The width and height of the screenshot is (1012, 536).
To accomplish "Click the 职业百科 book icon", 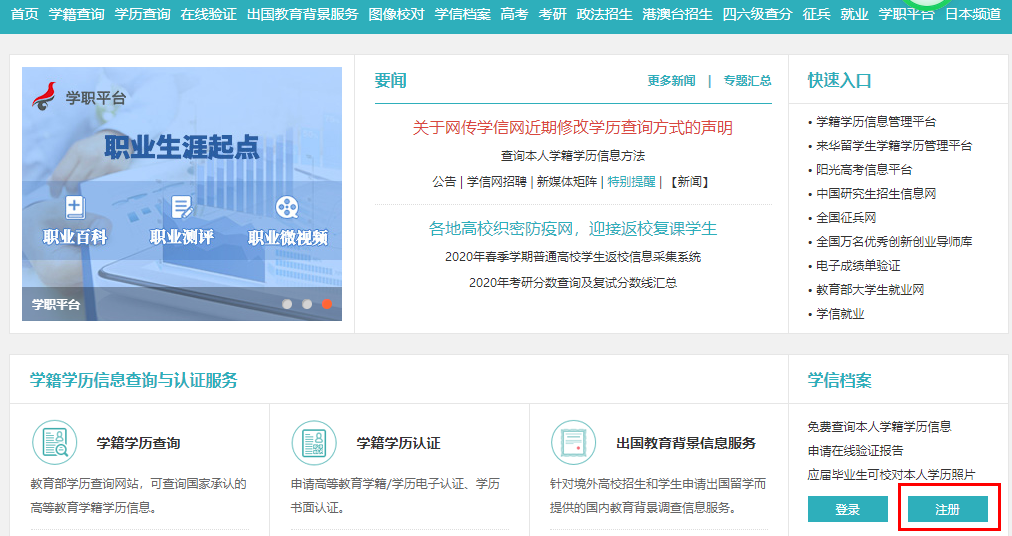I will click(75, 207).
